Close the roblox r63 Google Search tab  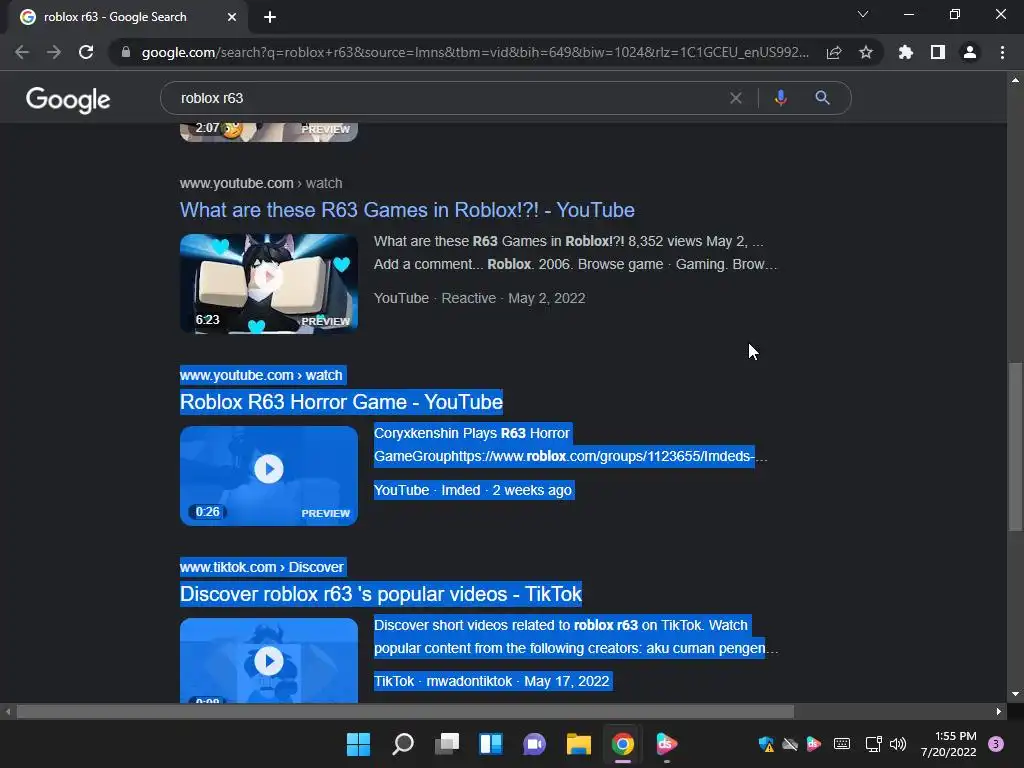[x=232, y=17]
